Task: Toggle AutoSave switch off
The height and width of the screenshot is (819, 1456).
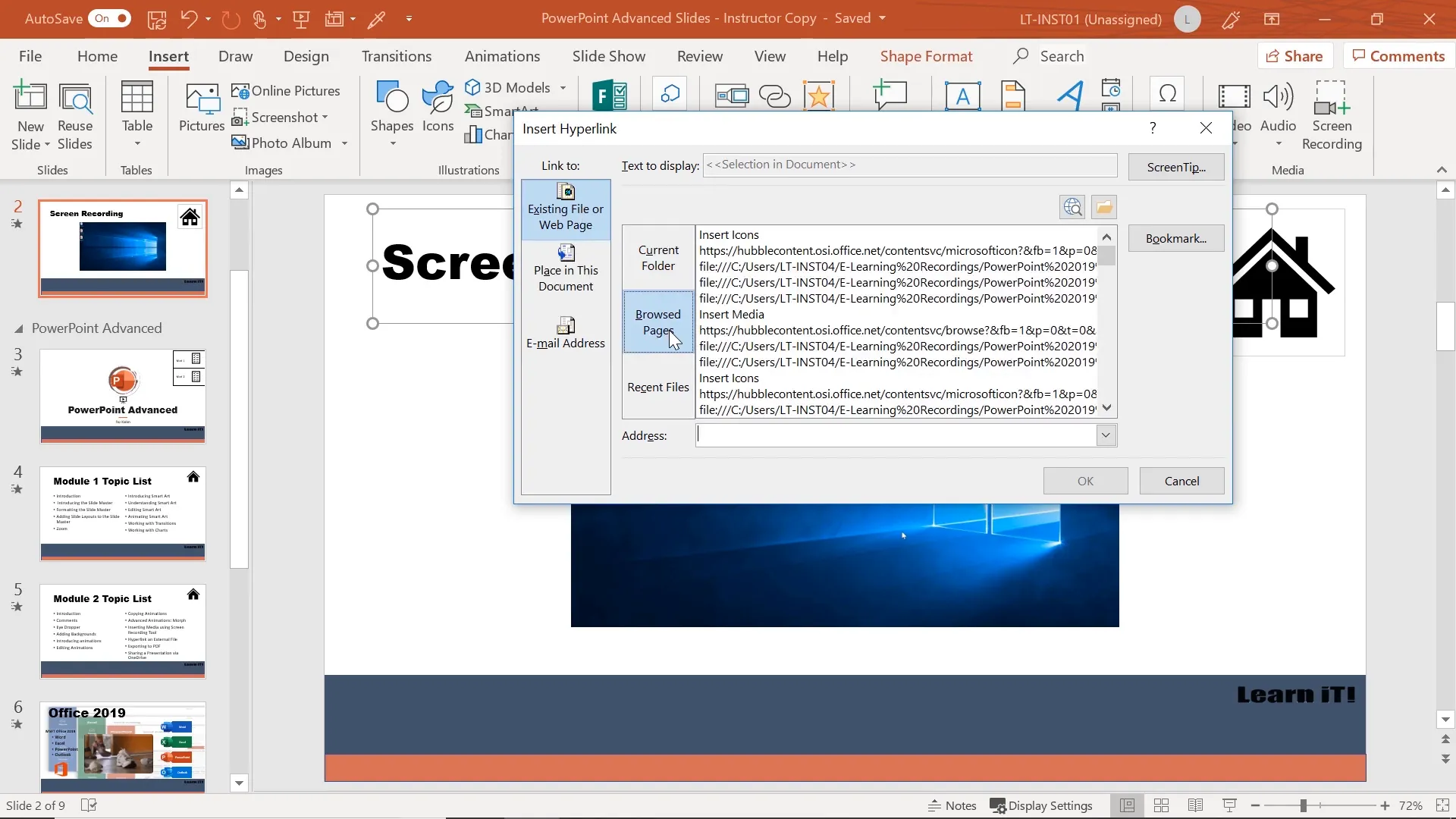Action: pyautogui.click(x=110, y=19)
